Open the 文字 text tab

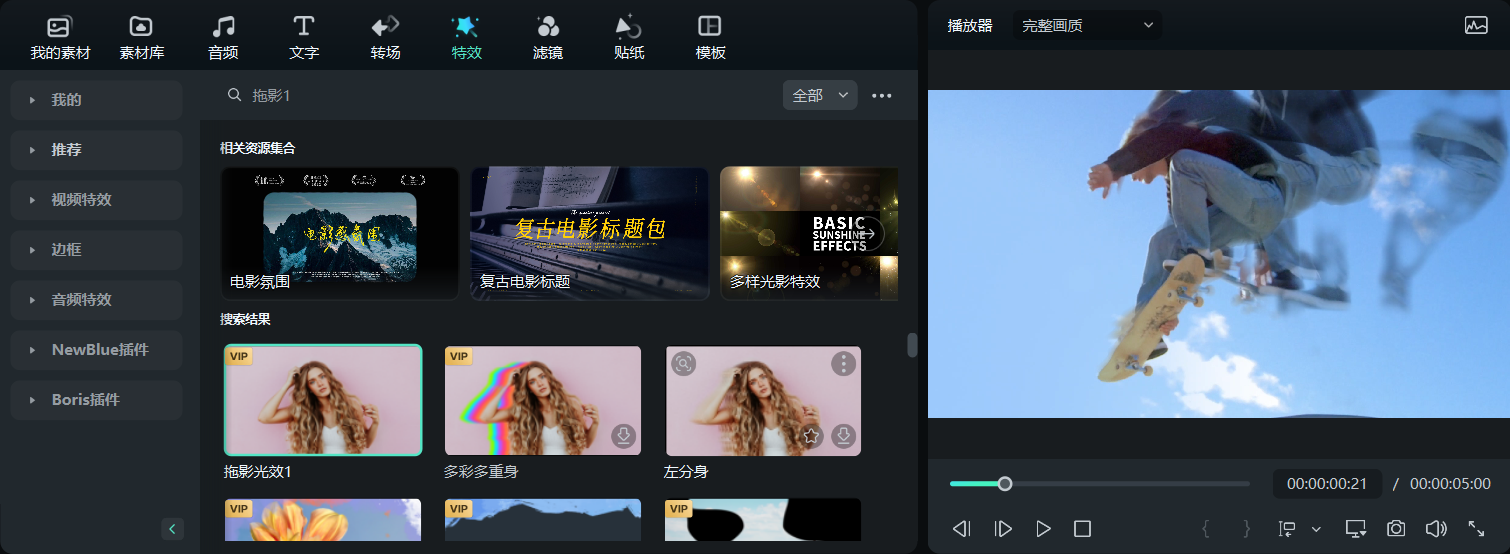coord(304,38)
